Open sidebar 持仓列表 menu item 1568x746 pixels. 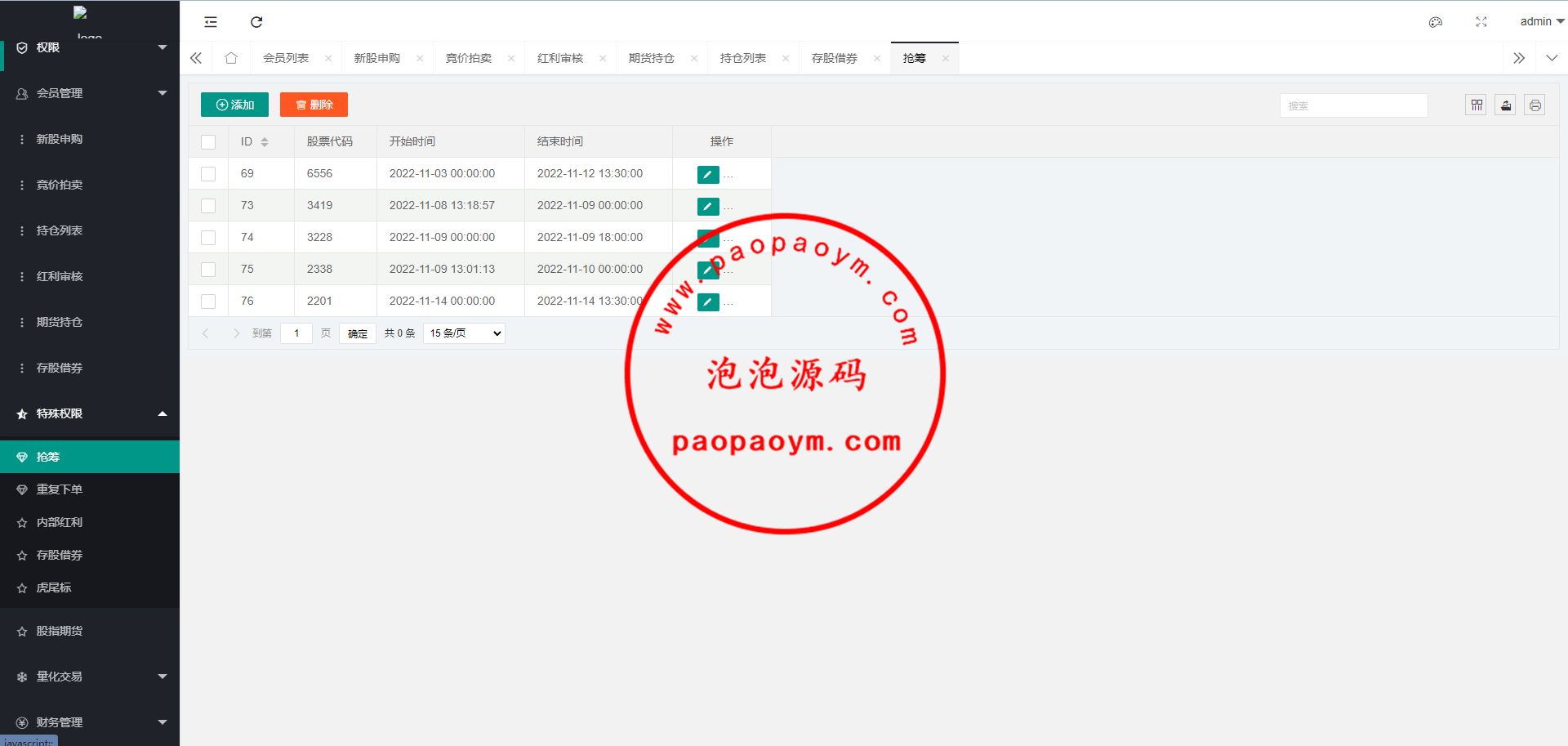90,230
